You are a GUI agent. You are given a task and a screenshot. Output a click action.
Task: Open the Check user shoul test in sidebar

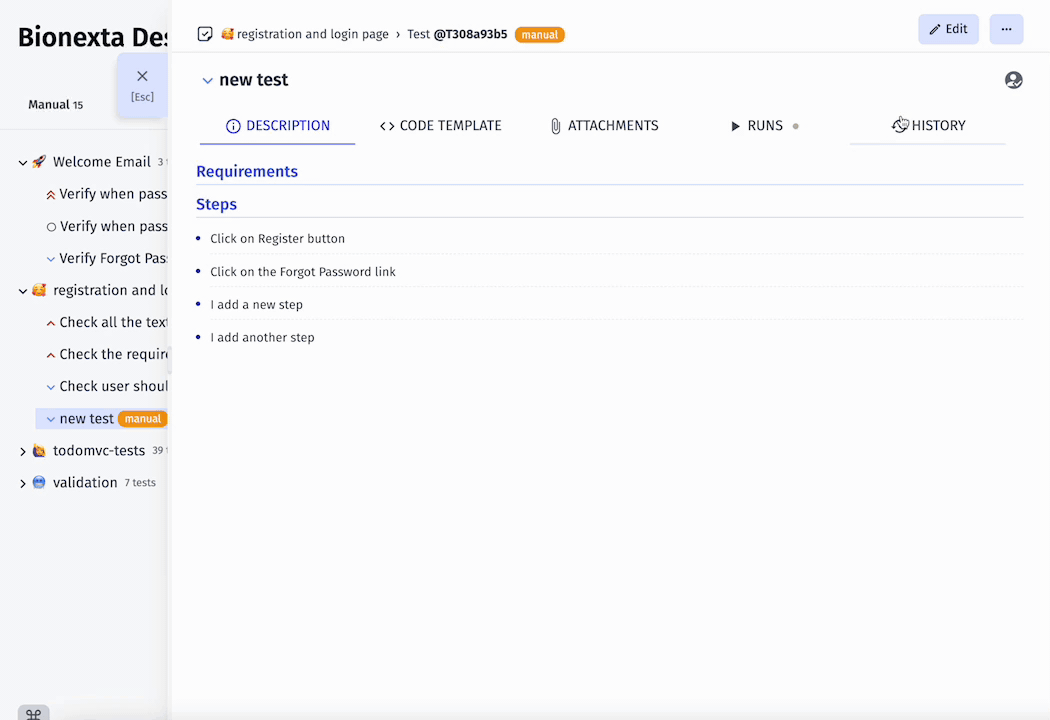113,386
